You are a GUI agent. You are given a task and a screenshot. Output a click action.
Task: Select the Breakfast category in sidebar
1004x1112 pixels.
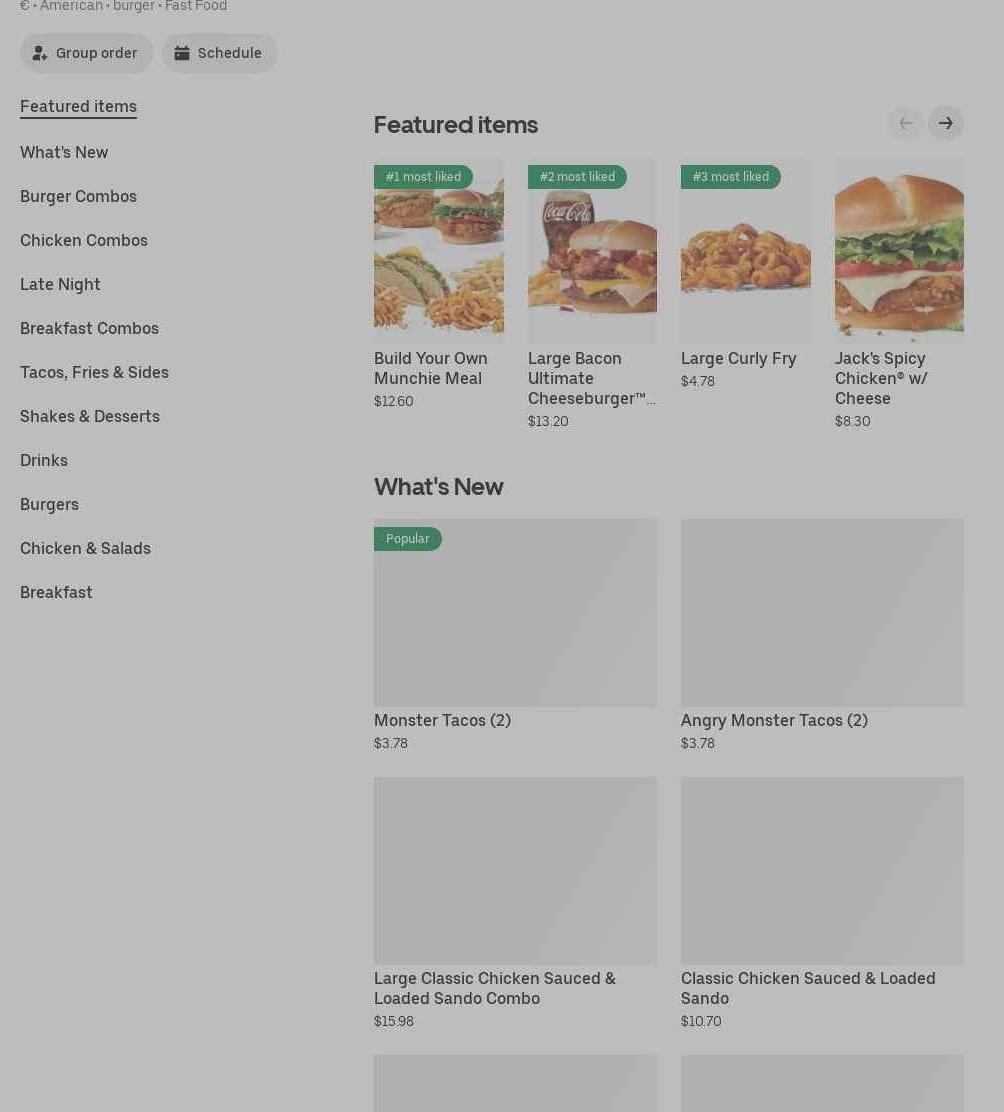click(56, 592)
